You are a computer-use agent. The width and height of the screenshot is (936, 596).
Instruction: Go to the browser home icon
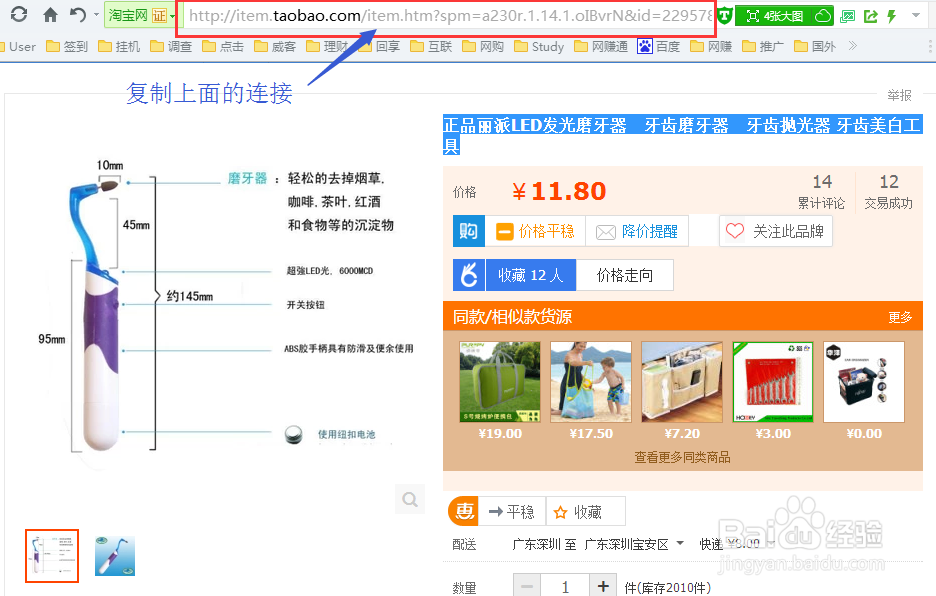[x=51, y=14]
